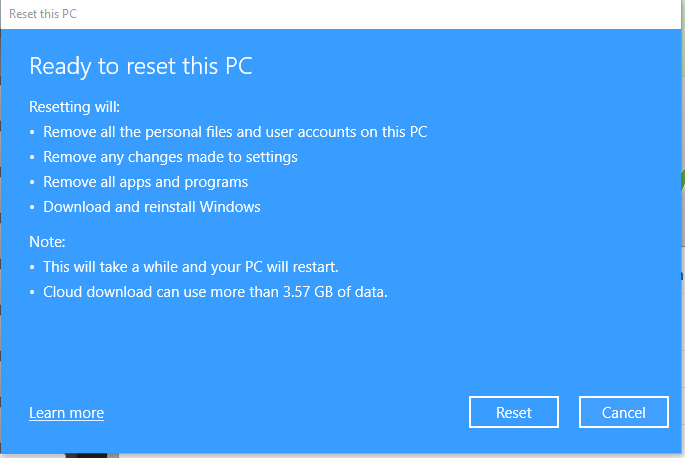Click the empty white title bar area
The image size is (685, 458).
coord(350,14)
